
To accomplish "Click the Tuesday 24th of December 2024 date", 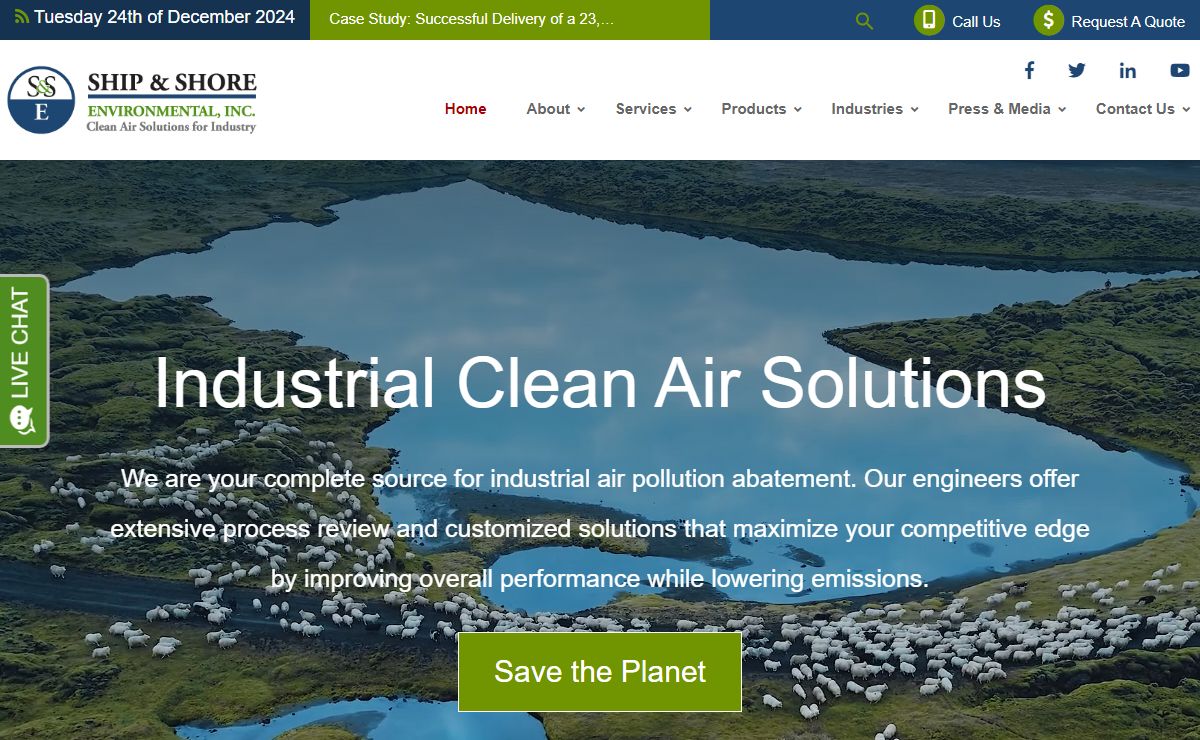I will click(165, 17).
